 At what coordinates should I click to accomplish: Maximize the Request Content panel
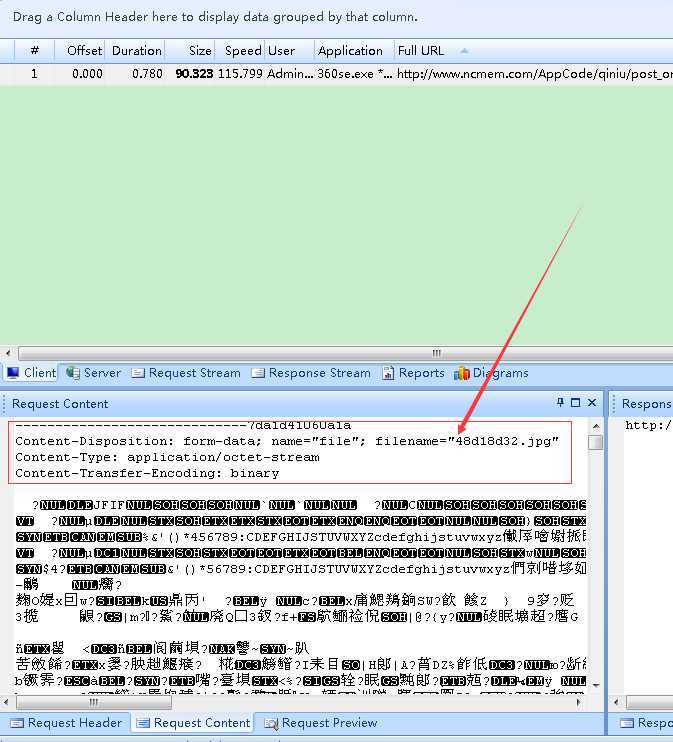pos(576,403)
